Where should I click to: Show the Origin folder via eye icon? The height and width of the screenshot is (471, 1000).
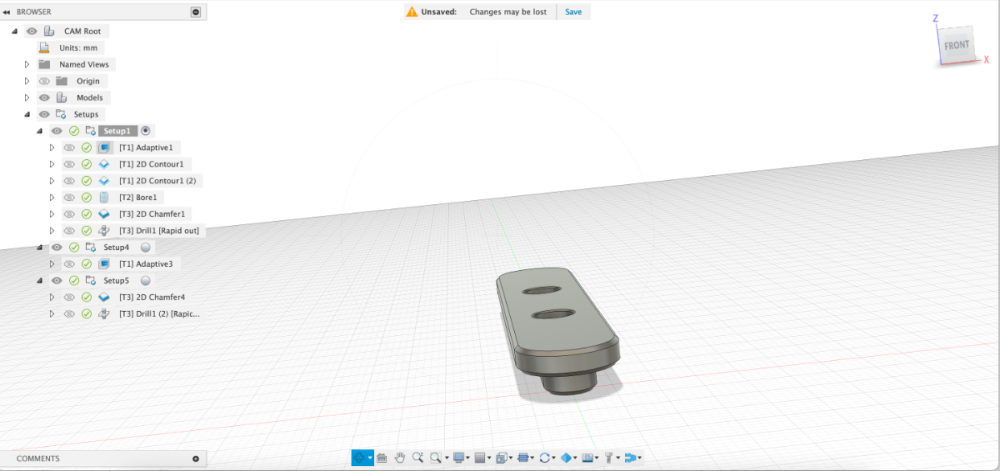point(44,81)
